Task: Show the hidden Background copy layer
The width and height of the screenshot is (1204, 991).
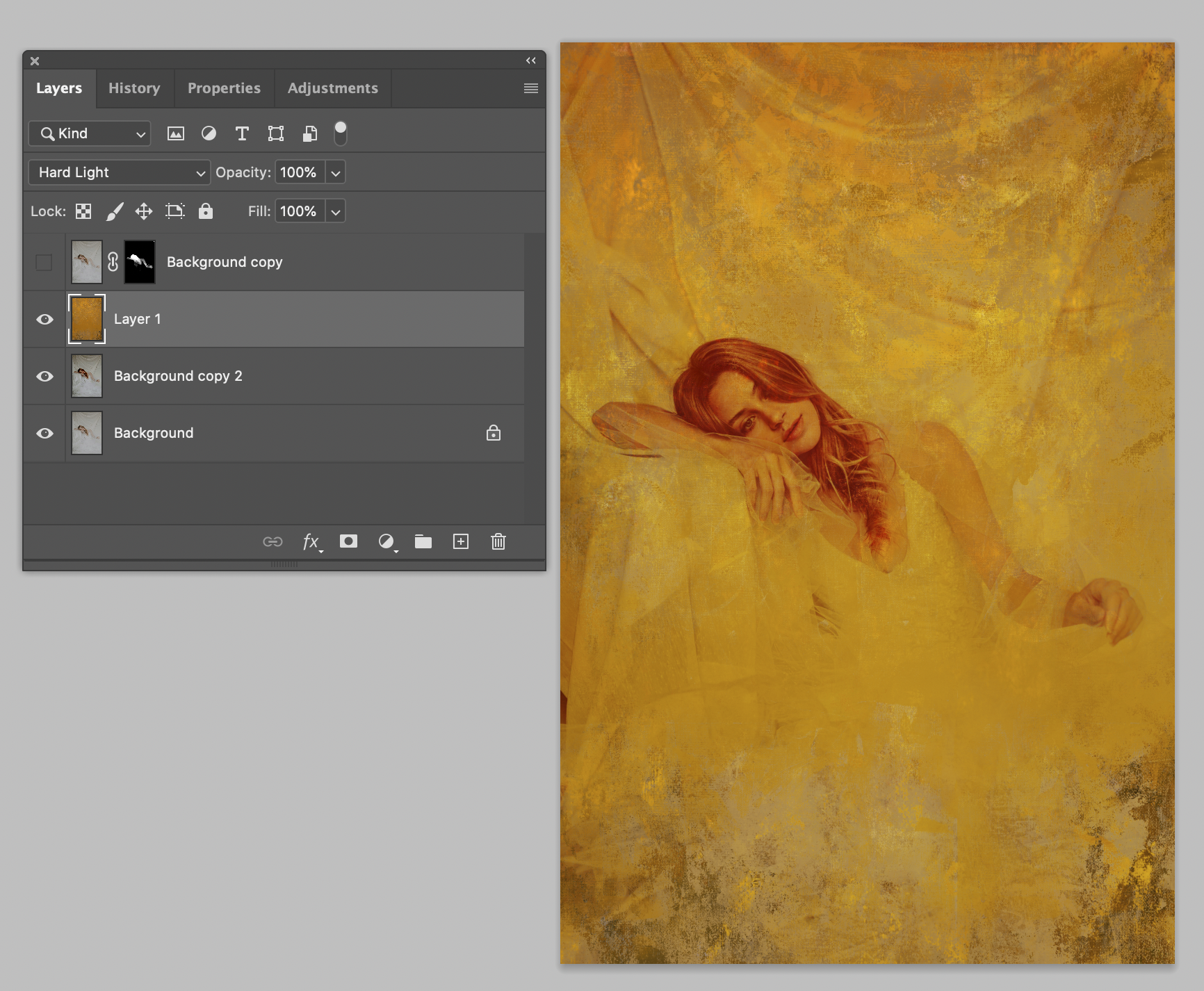Action: pos(44,262)
